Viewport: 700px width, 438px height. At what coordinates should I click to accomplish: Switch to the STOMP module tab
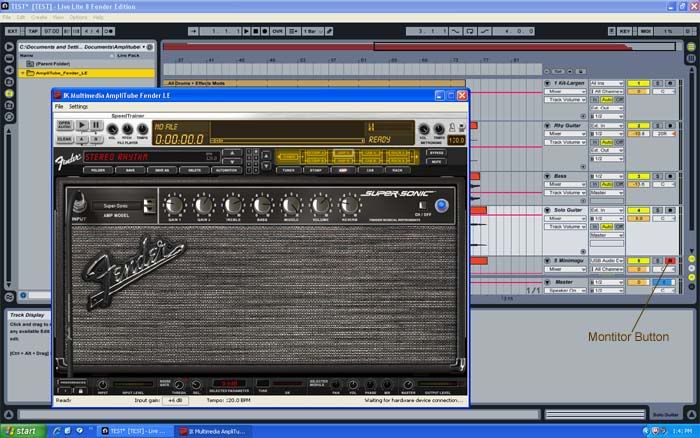[x=316, y=170]
